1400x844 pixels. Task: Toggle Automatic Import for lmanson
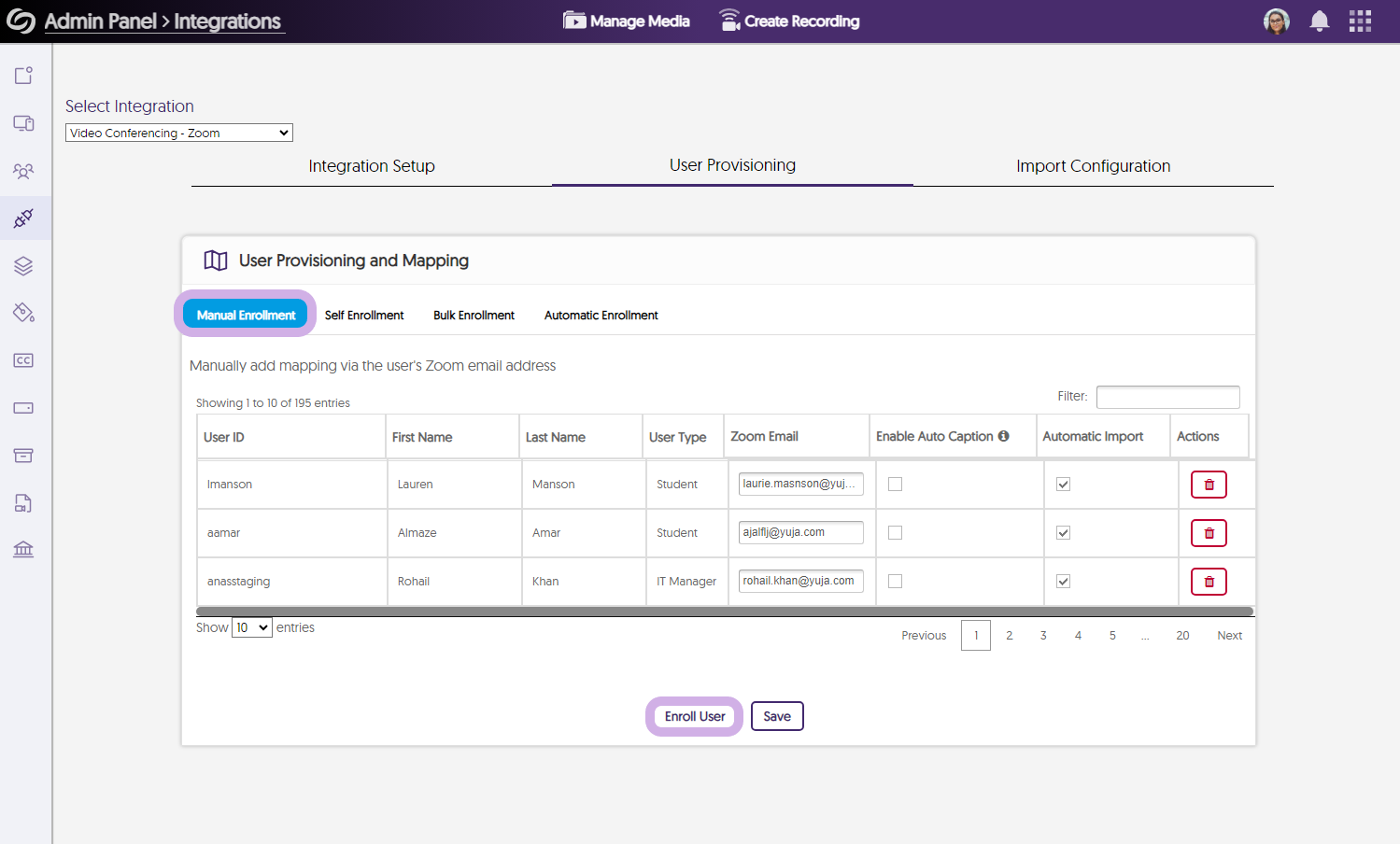[x=1063, y=484]
